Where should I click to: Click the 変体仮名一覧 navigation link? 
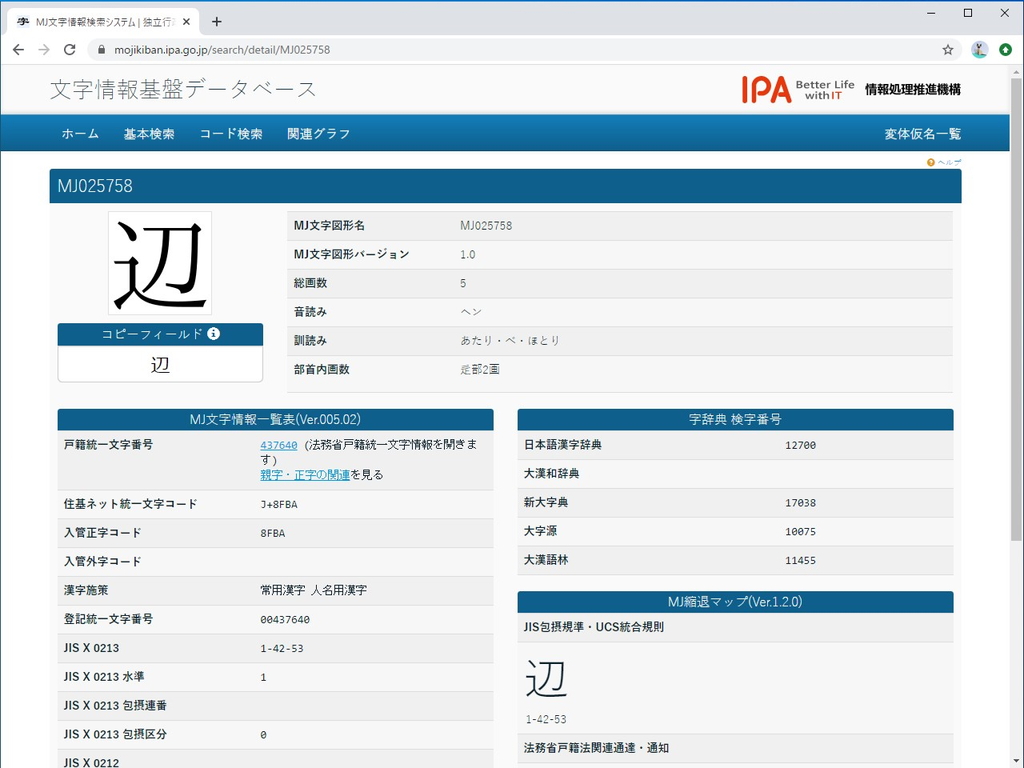tap(922, 132)
